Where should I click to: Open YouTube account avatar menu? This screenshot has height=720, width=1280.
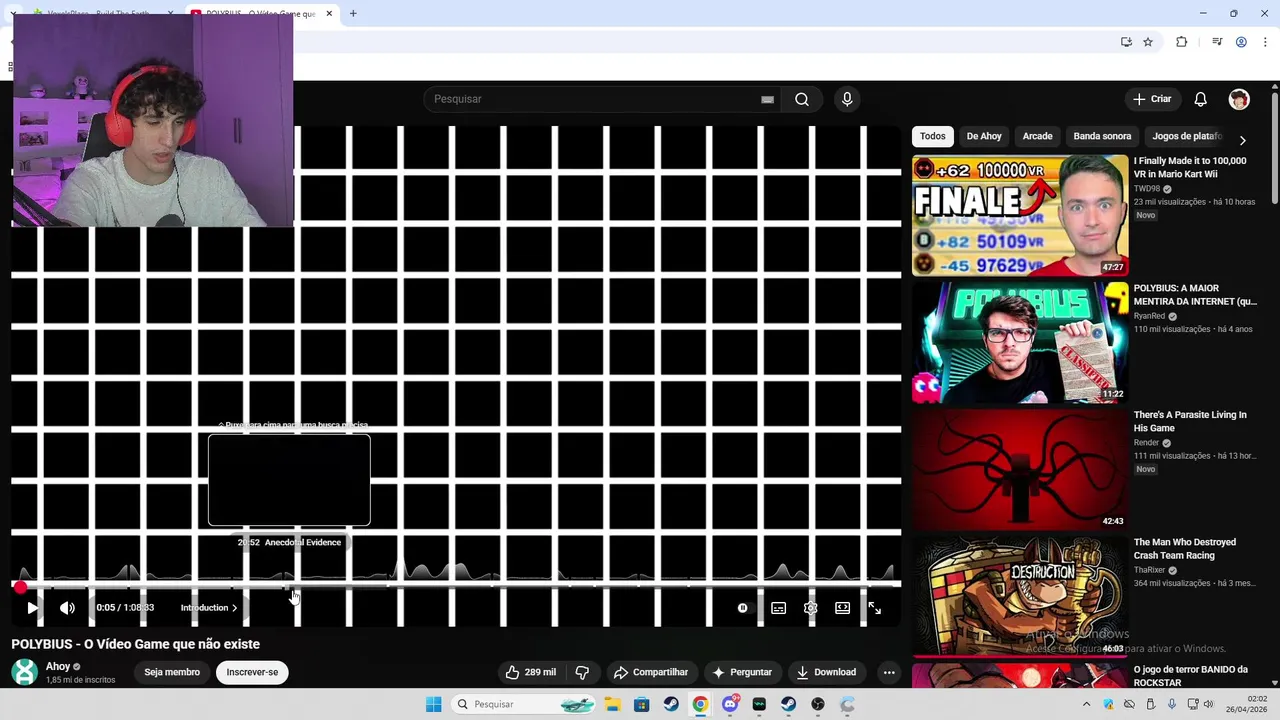pos(1239,99)
